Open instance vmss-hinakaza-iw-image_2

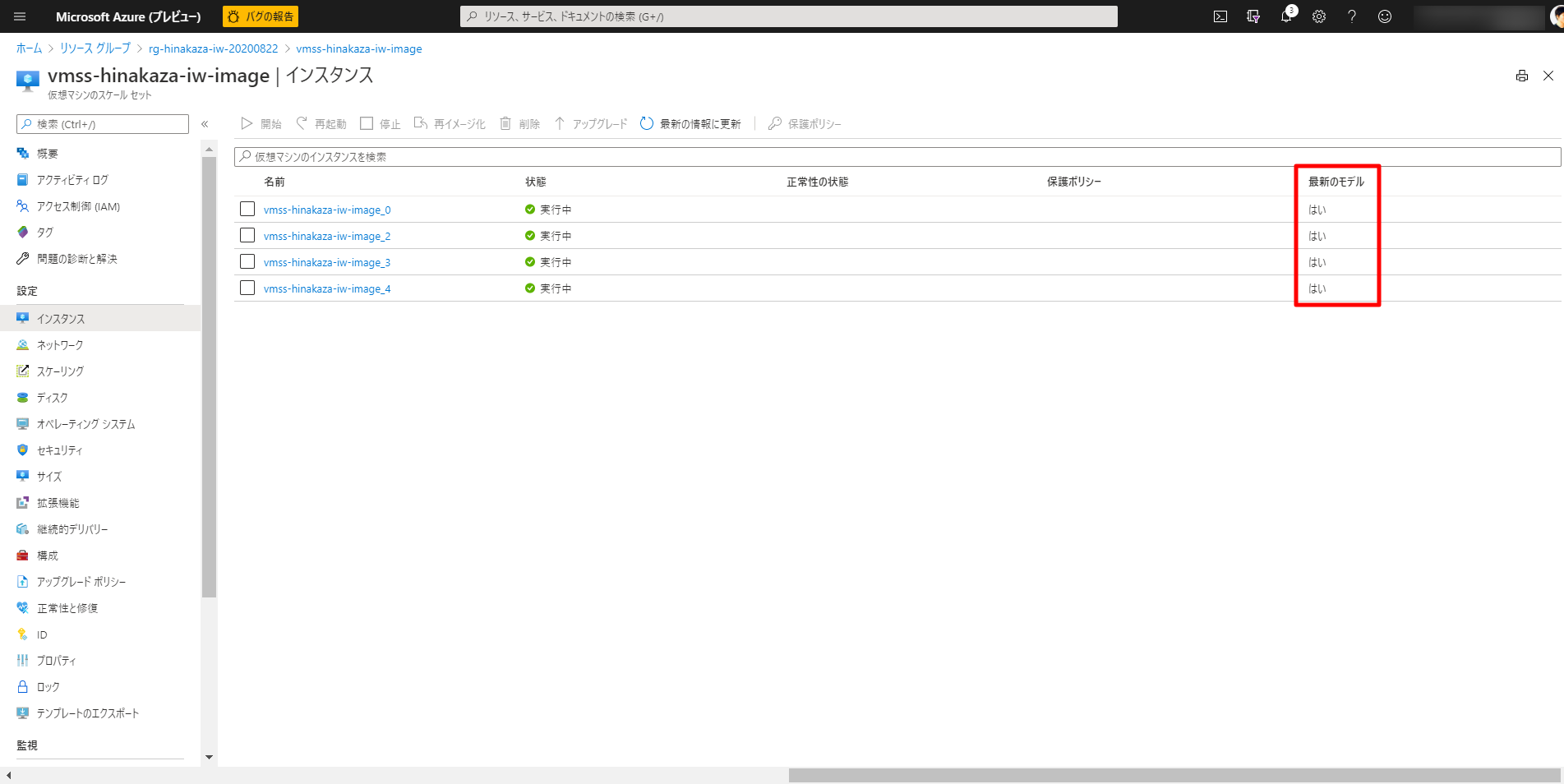(x=327, y=236)
